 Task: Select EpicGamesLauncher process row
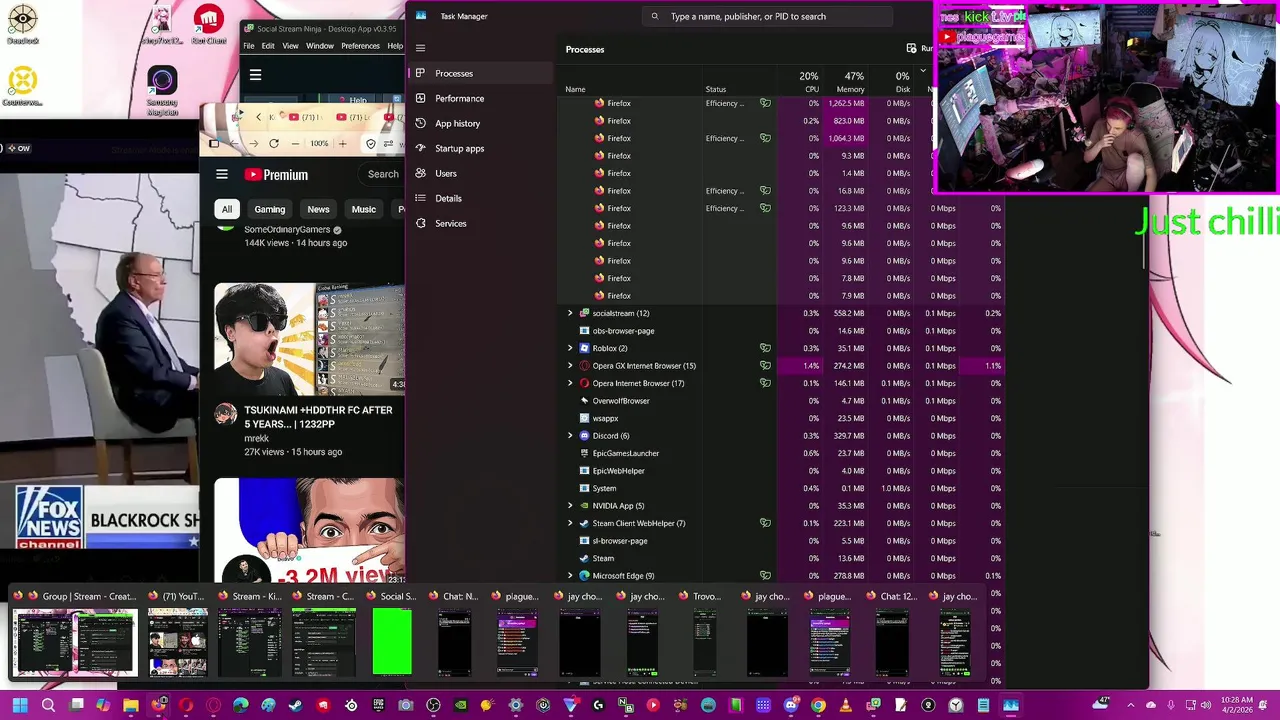tap(780, 453)
